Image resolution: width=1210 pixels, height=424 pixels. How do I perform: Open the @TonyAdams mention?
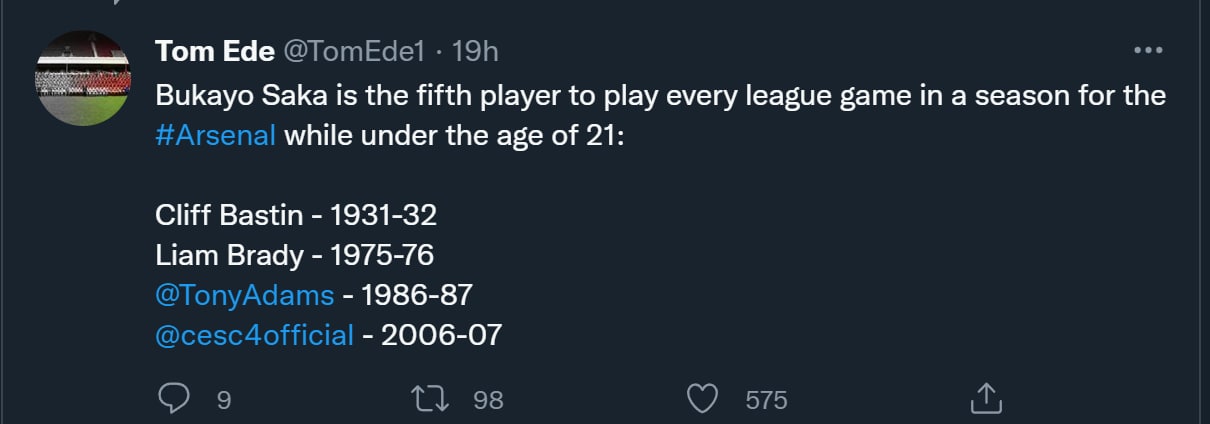tap(245, 294)
